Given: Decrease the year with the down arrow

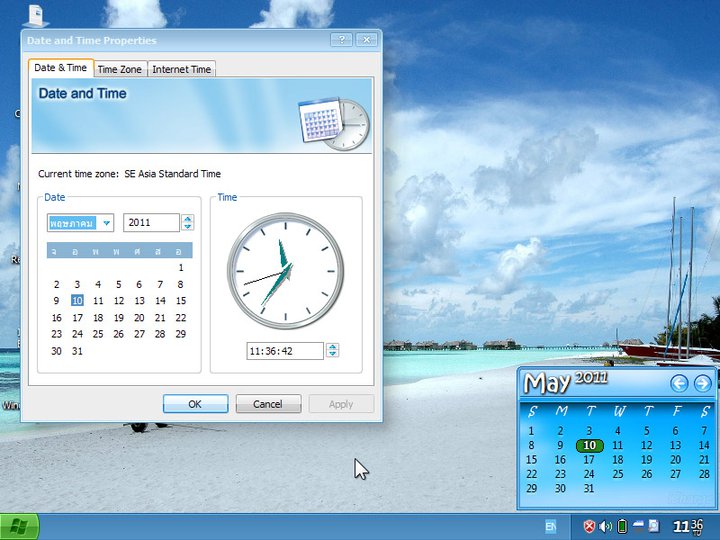Looking at the screenshot, I should [x=187, y=226].
